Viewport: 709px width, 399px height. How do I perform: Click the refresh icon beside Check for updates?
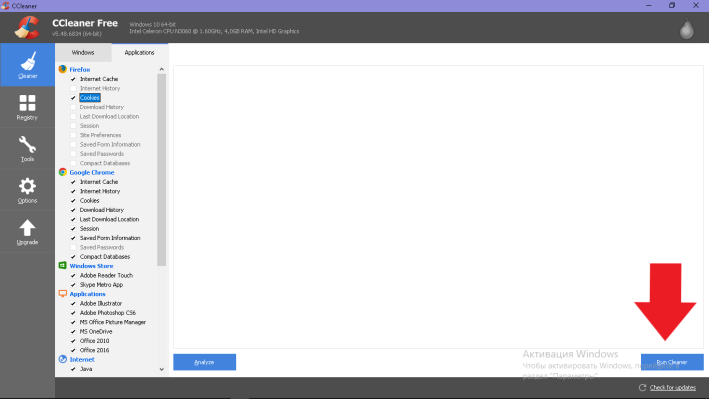[x=643, y=387]
